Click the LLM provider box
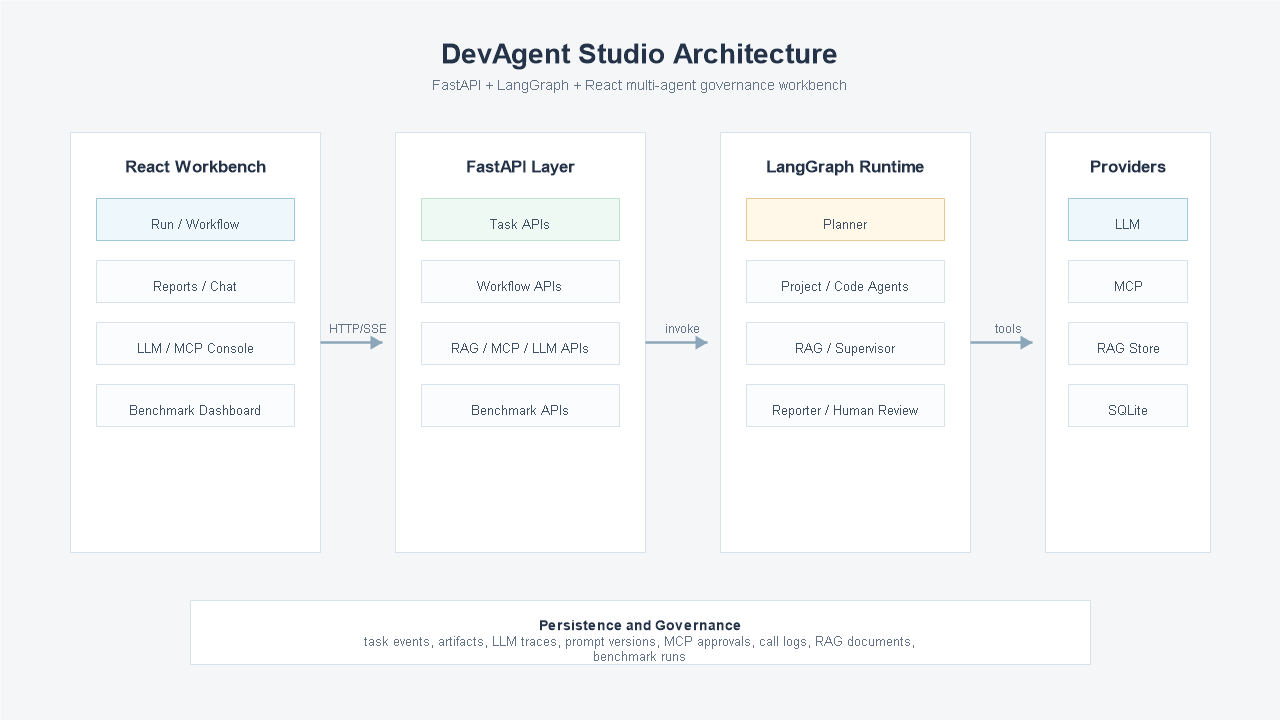Viewport: 1280px width, 720px height. 1128,219
